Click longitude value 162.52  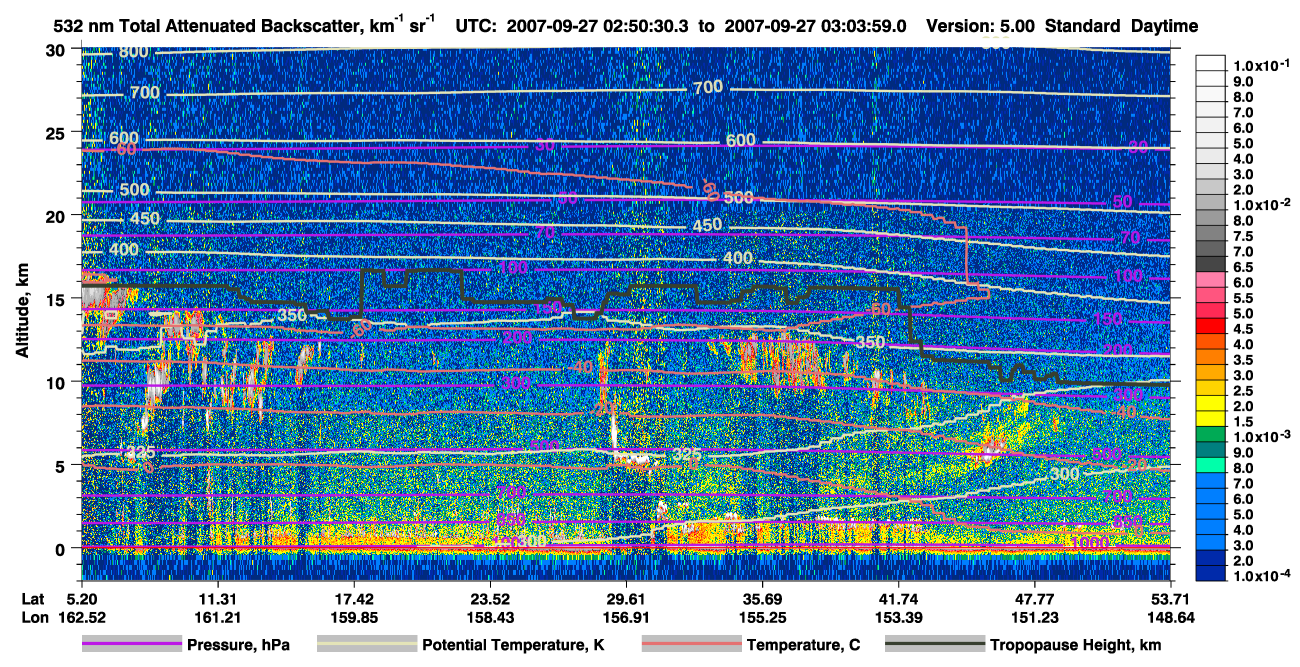81,618
